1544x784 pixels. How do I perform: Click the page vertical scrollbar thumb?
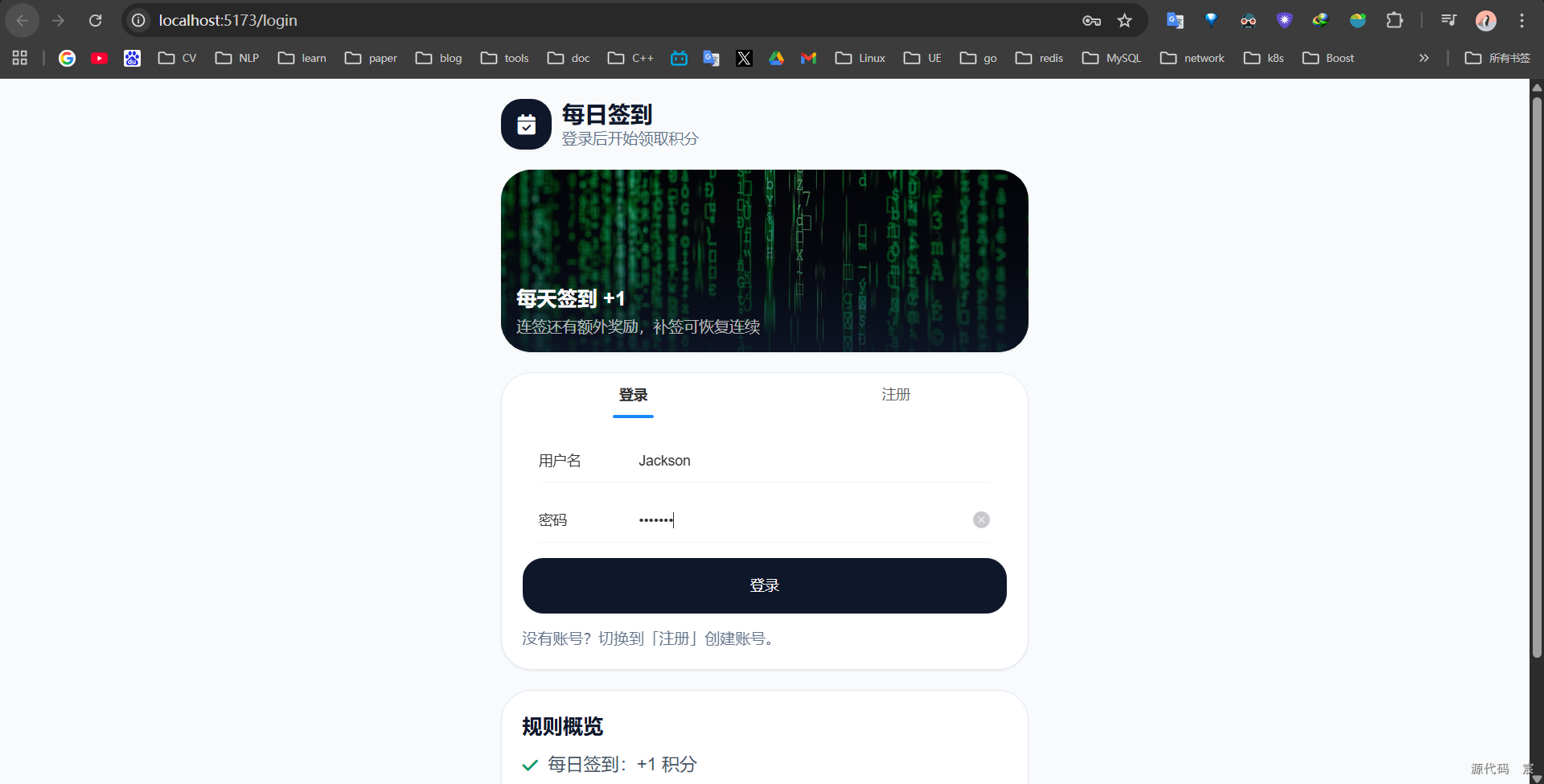pos(1537,378)
